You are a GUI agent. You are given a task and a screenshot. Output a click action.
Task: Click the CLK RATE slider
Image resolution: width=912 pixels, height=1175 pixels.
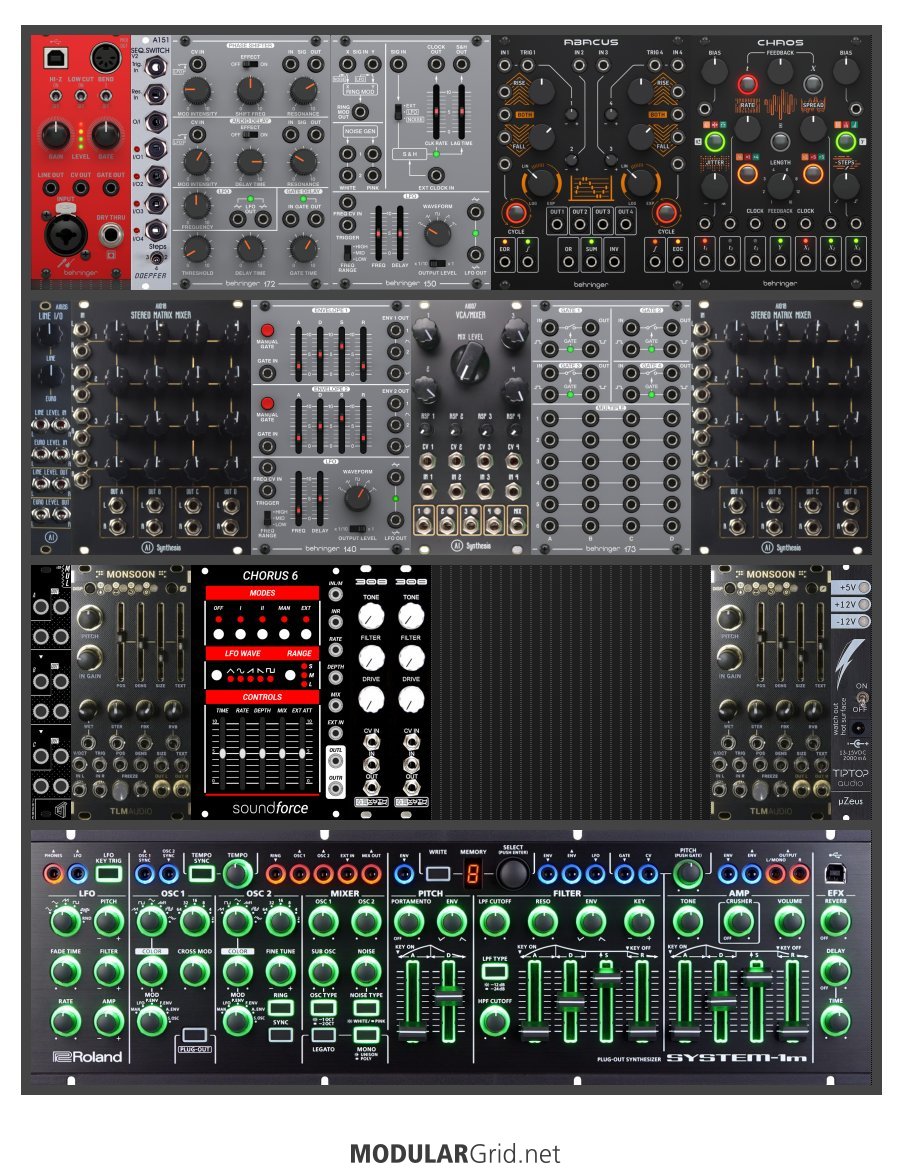[435, 111]
